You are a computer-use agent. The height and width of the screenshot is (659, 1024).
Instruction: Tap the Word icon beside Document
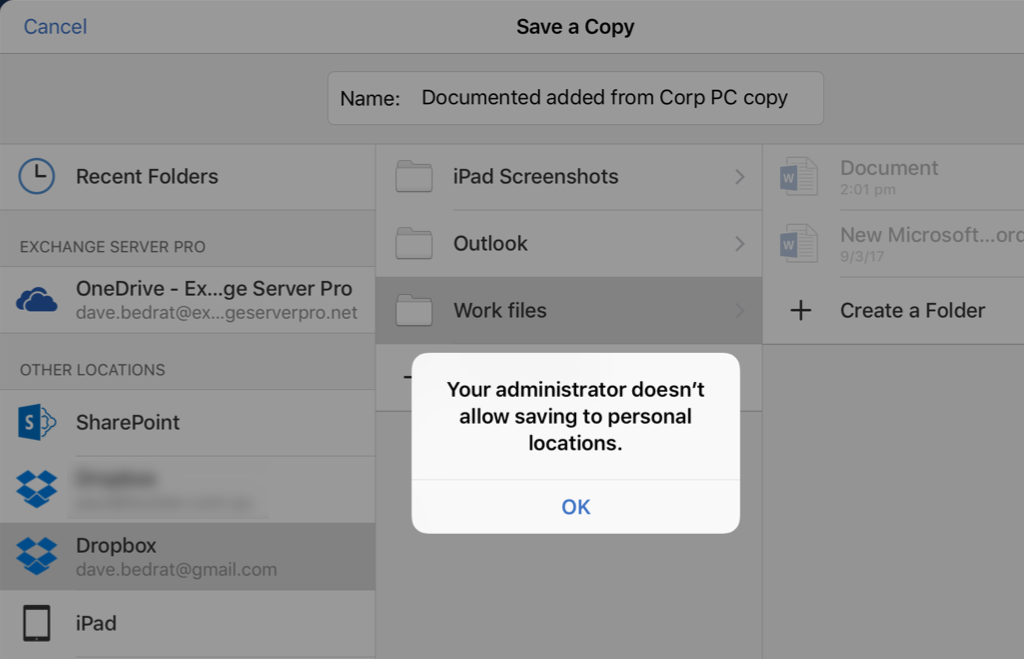(799, 177)
